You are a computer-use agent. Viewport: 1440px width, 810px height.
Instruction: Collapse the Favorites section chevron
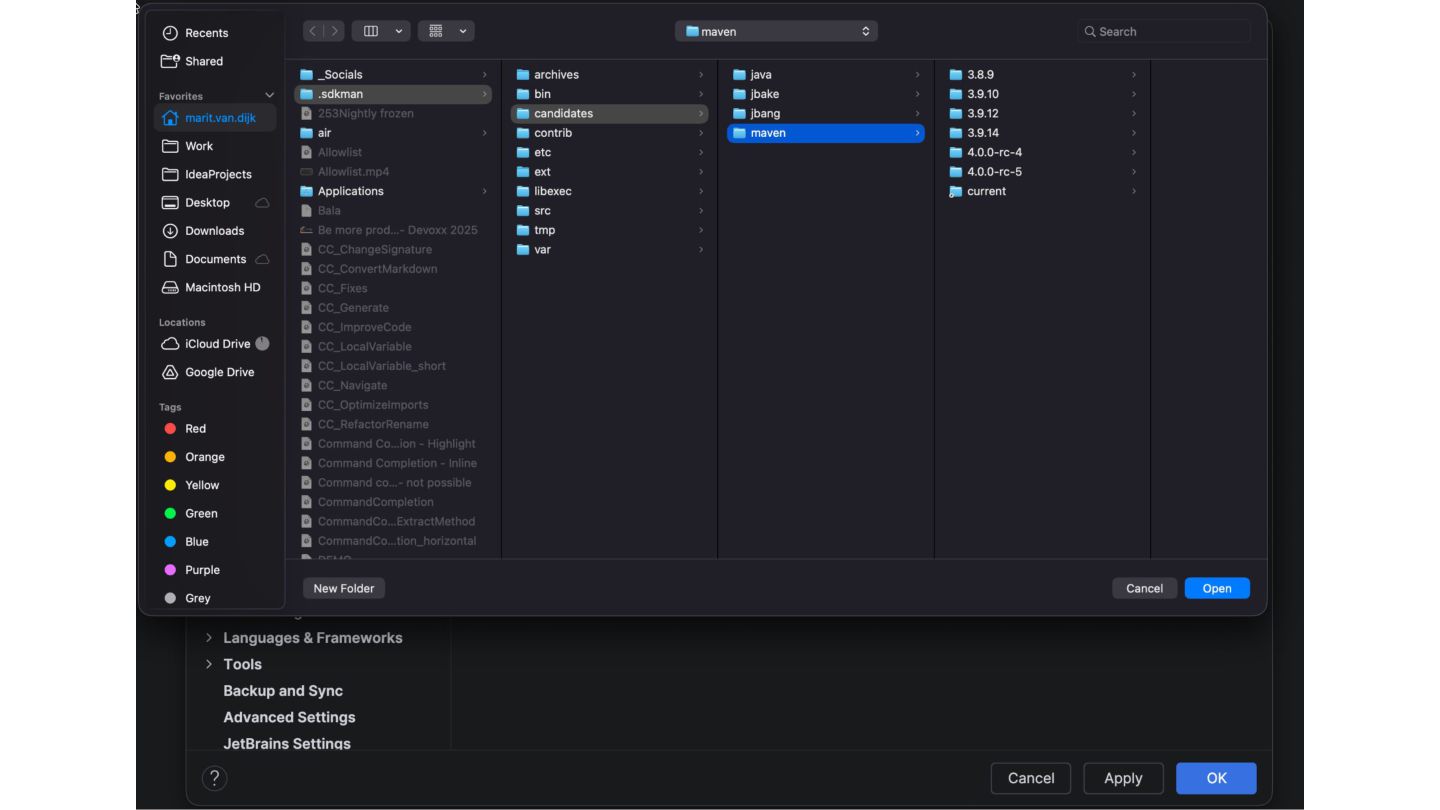pyautogui.click(x=269, y=96)
